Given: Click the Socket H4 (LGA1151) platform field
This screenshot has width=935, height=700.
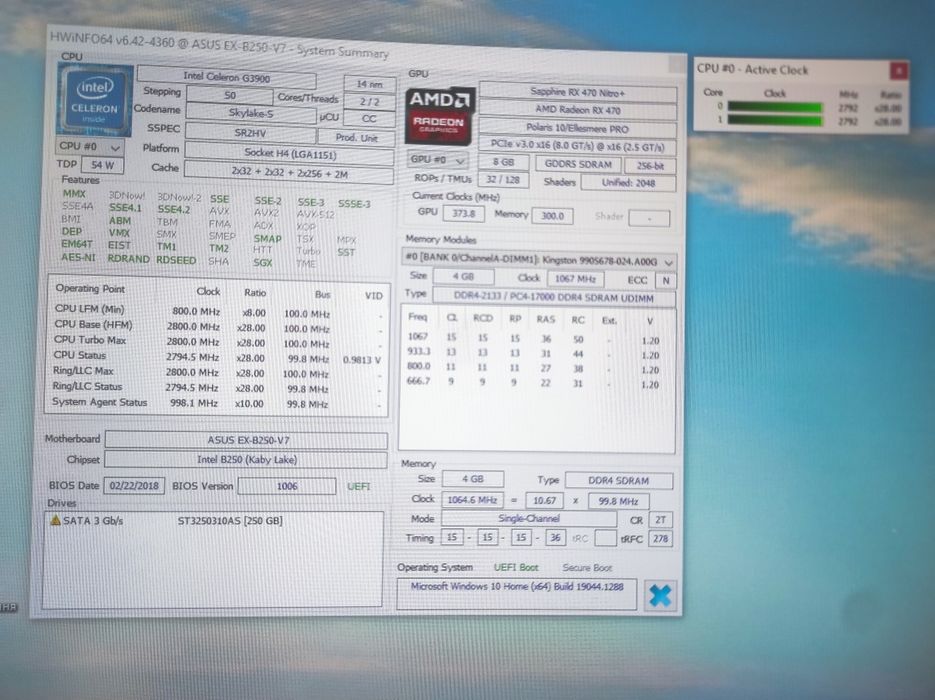Looking at the screenshot, I should (290, 154).
